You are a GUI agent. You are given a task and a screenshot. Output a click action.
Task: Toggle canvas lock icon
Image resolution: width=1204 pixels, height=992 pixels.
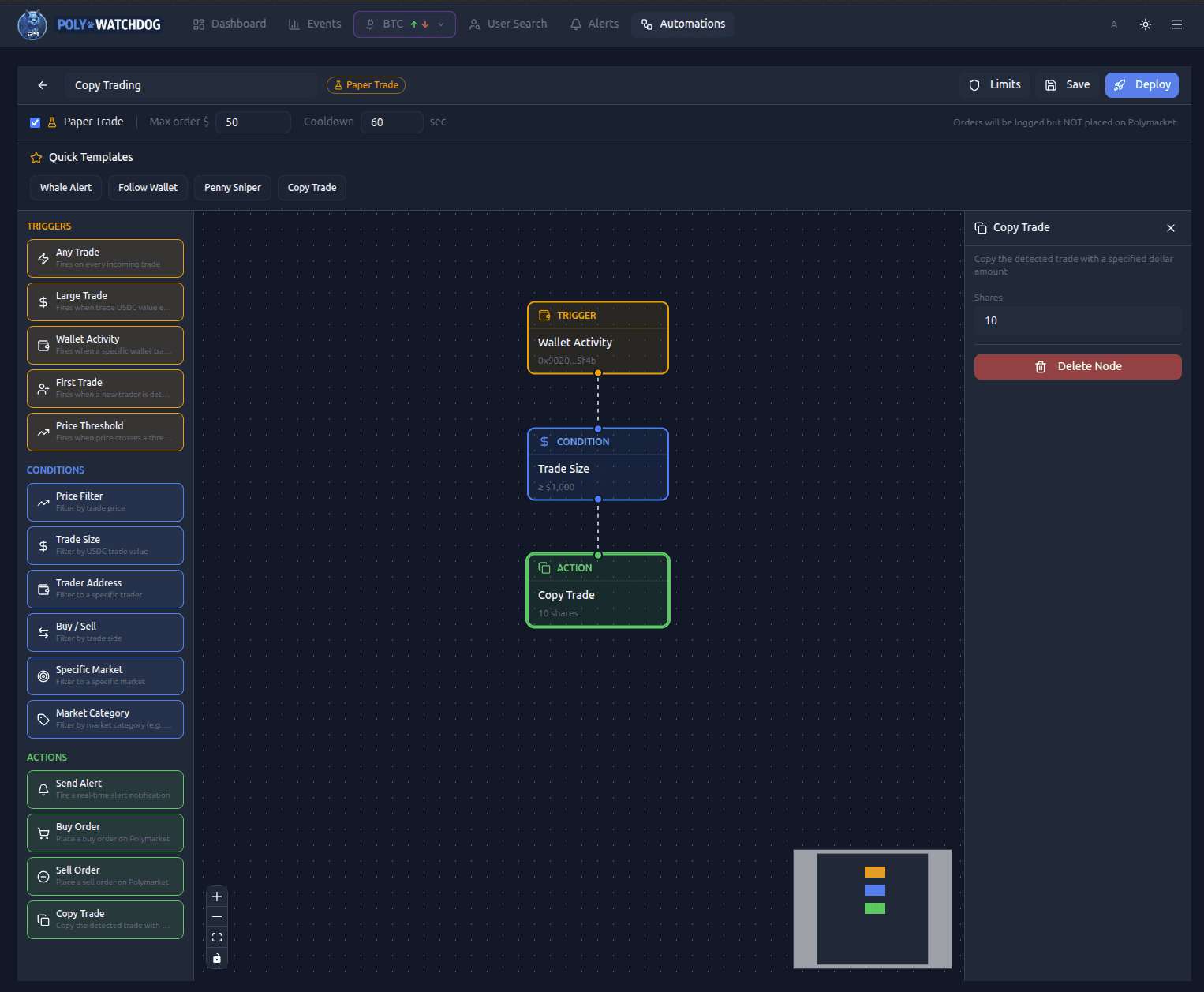tap(217, 958)
